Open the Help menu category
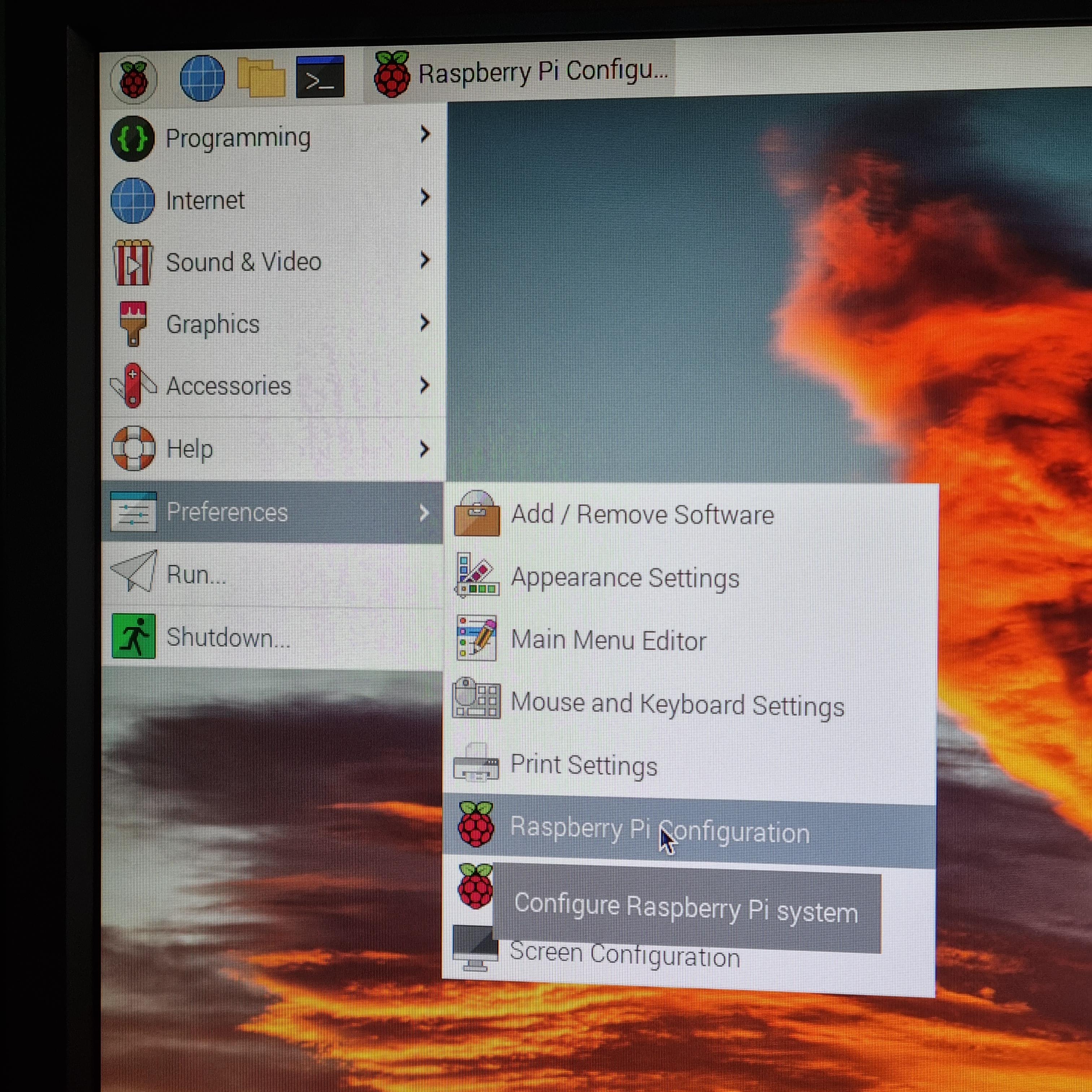Screen dimensions: 1092x1092 point(189,449)
